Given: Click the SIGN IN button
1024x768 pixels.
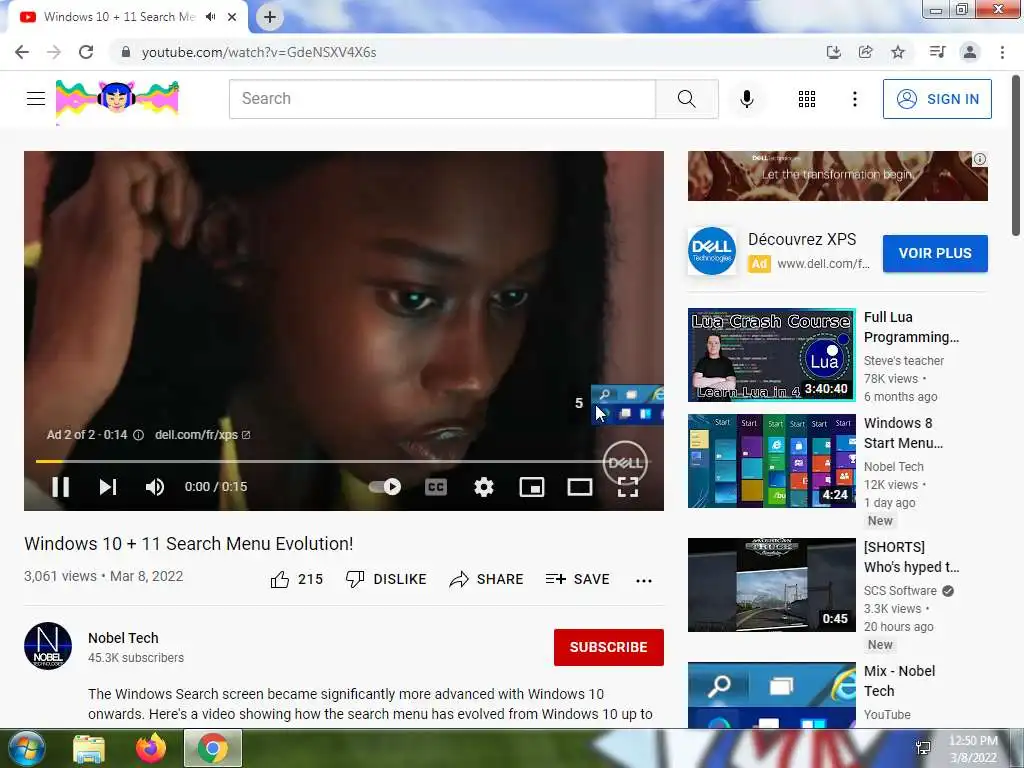Looking at the screenshot, I should coord(937,99).
